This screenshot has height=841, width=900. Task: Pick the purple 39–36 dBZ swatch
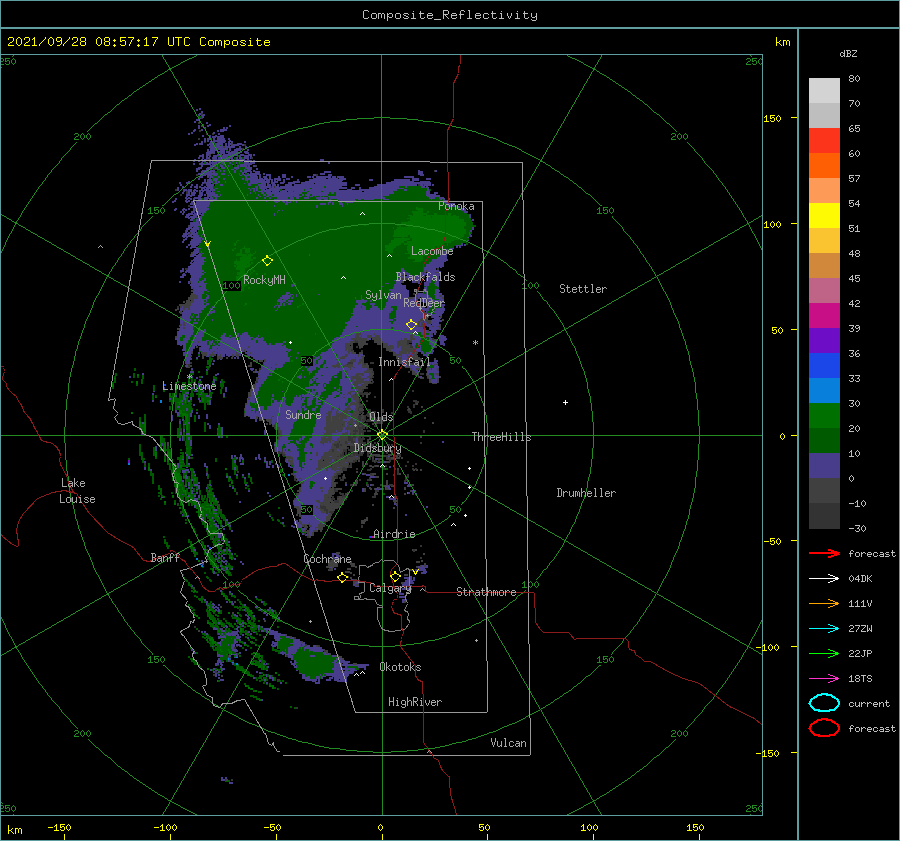click(x=824, y=340)
